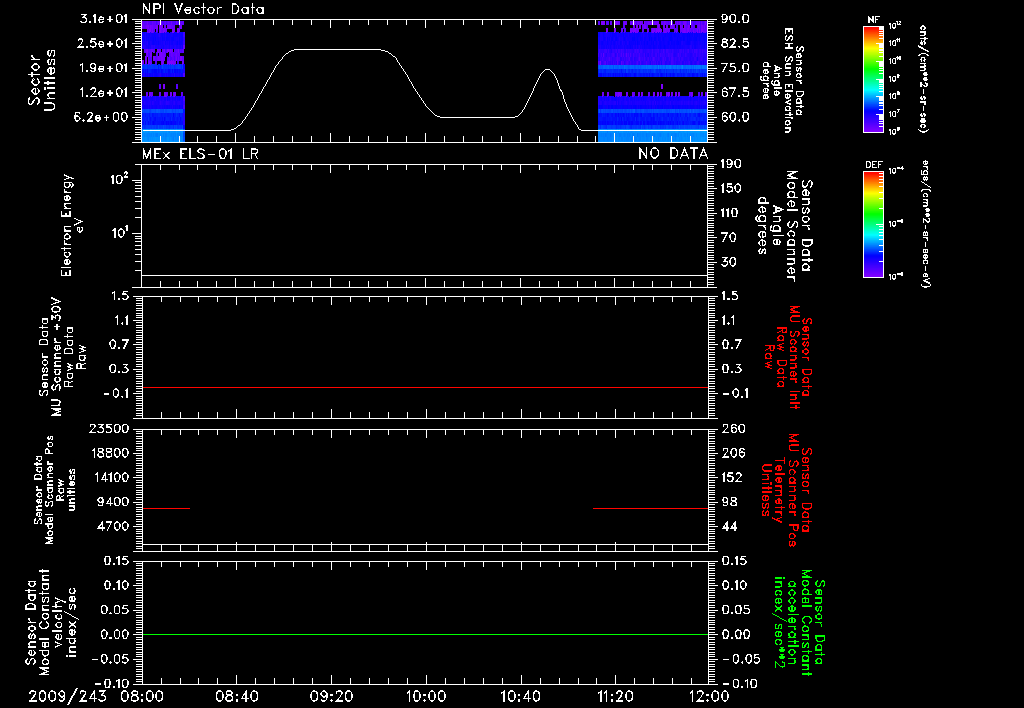Select the "MEx ELS-01 LR" panel title
Viewport: 1024px width, 708px height.
coord(200,153)
